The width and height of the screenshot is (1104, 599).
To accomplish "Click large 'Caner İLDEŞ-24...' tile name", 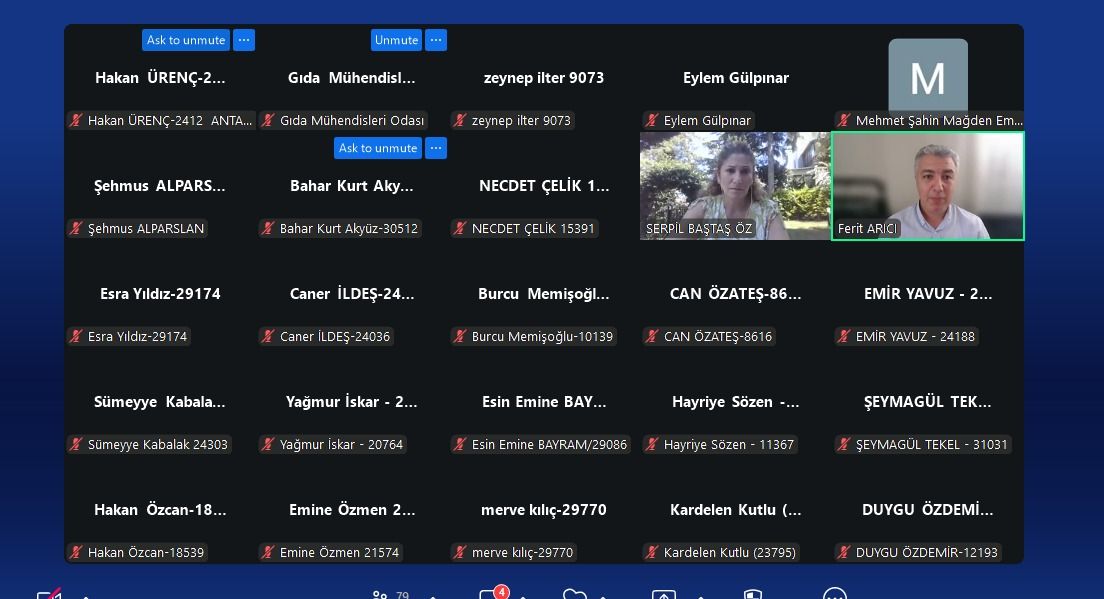I will 351,294.
